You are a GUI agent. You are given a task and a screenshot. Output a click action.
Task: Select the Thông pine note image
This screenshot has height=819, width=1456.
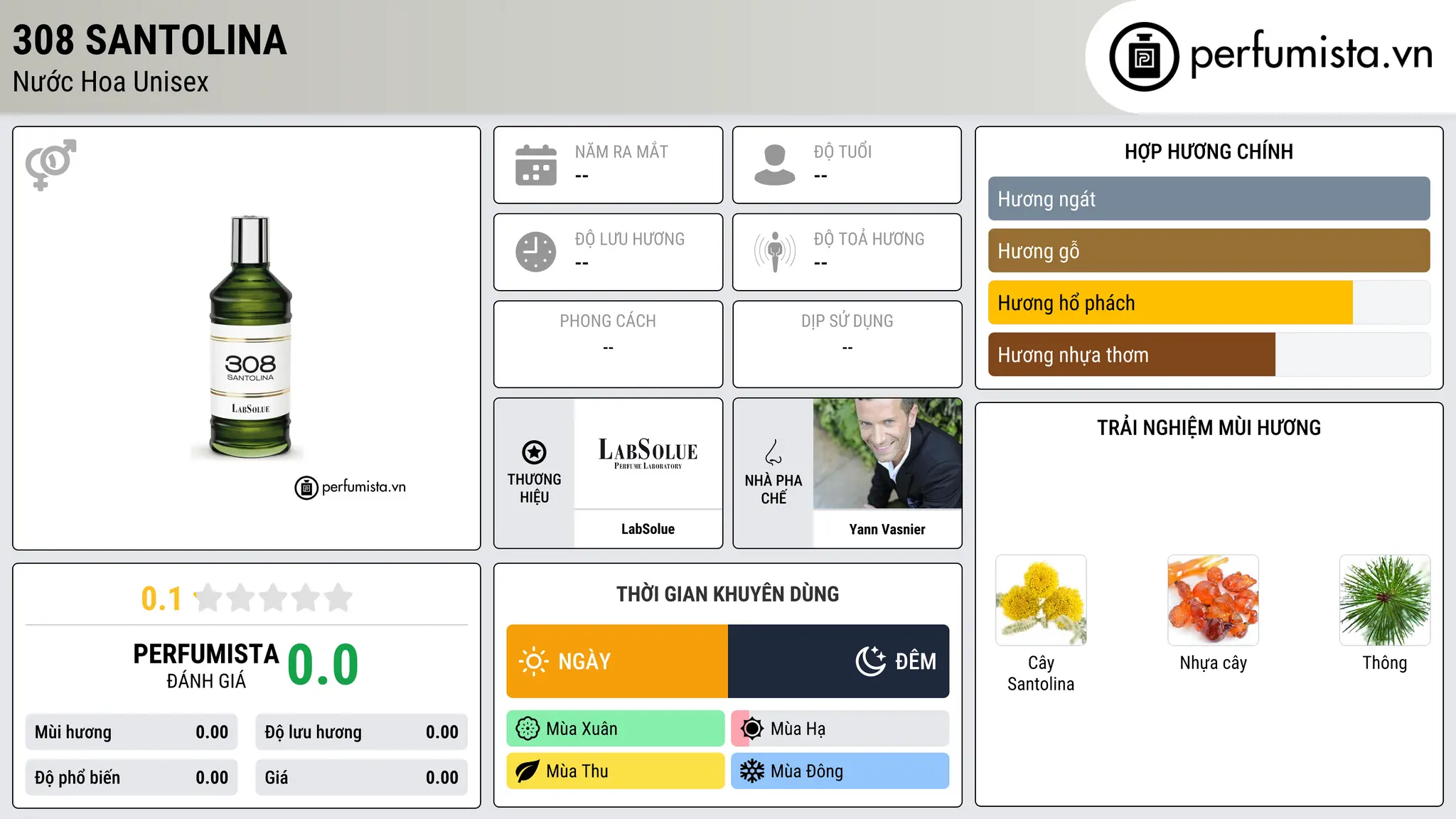pos(1385,600)
